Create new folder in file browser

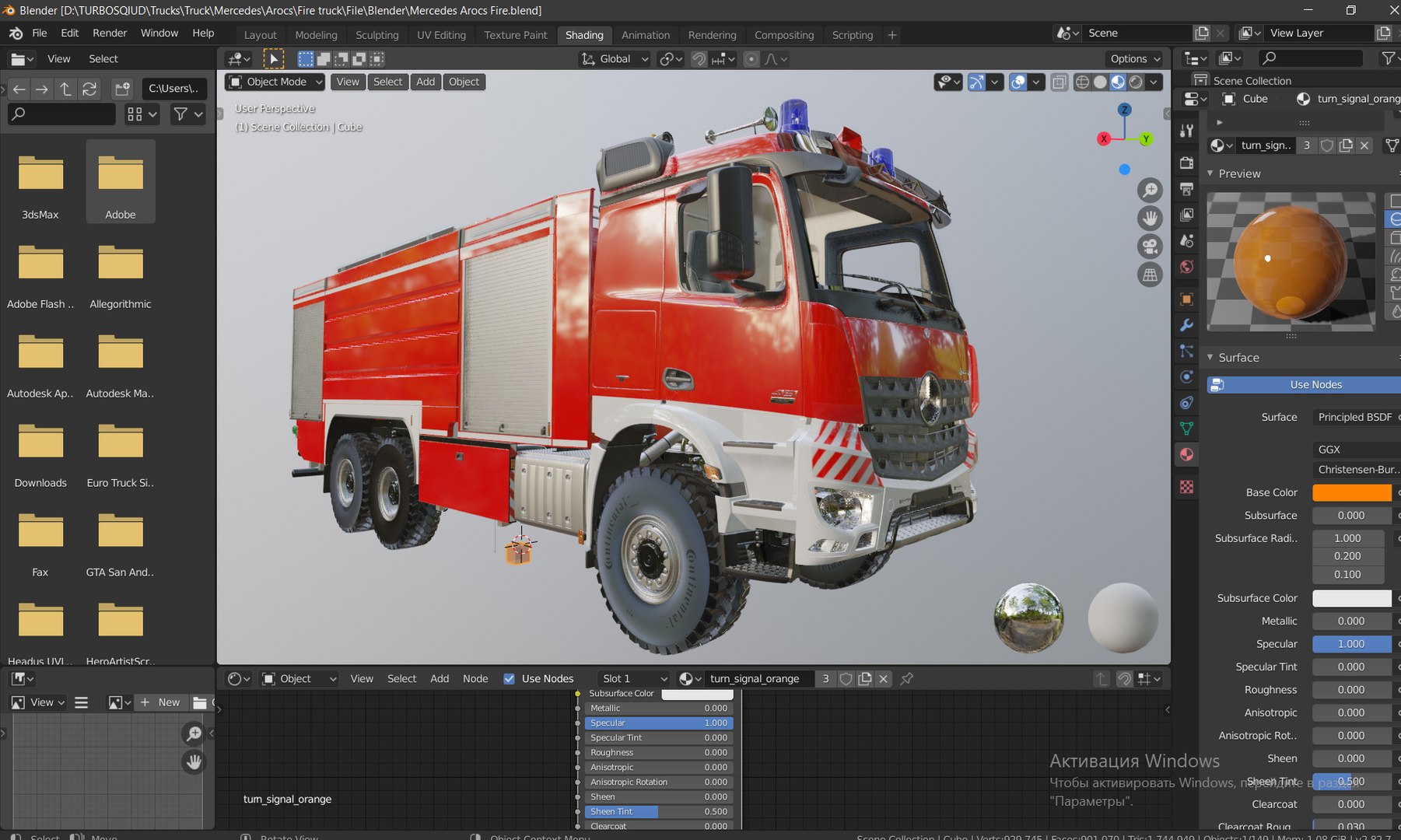point(122,89)
